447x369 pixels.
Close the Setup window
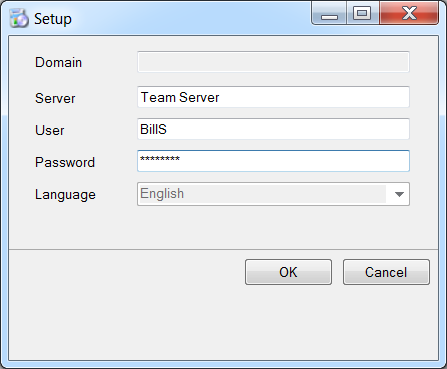pyautogui.click(x=409, y=13)
